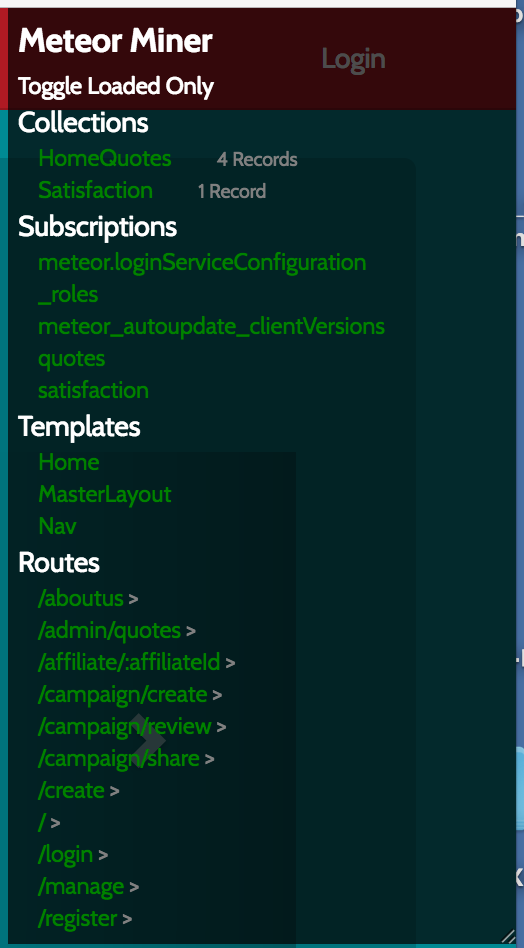Expand the /manage route arrow
The height and width of the screenshot is (948, 524).
click(x=134, y=888)
